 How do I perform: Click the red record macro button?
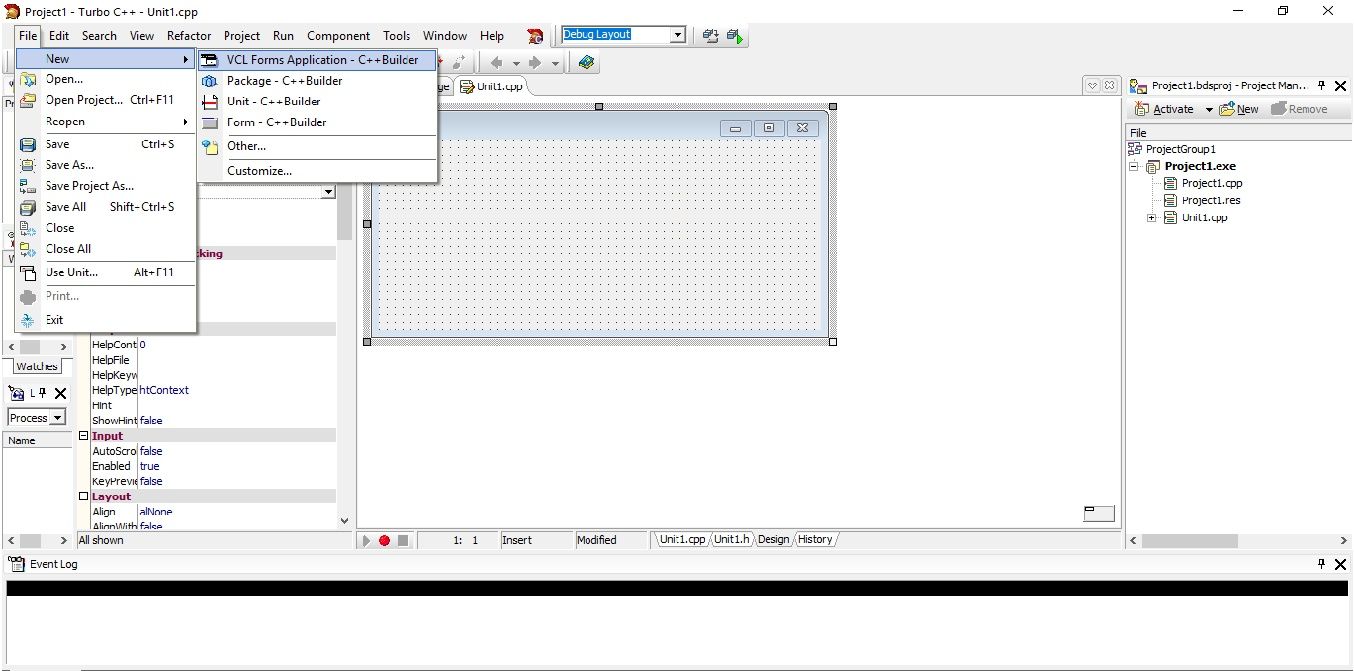click(x=384, y=540)
